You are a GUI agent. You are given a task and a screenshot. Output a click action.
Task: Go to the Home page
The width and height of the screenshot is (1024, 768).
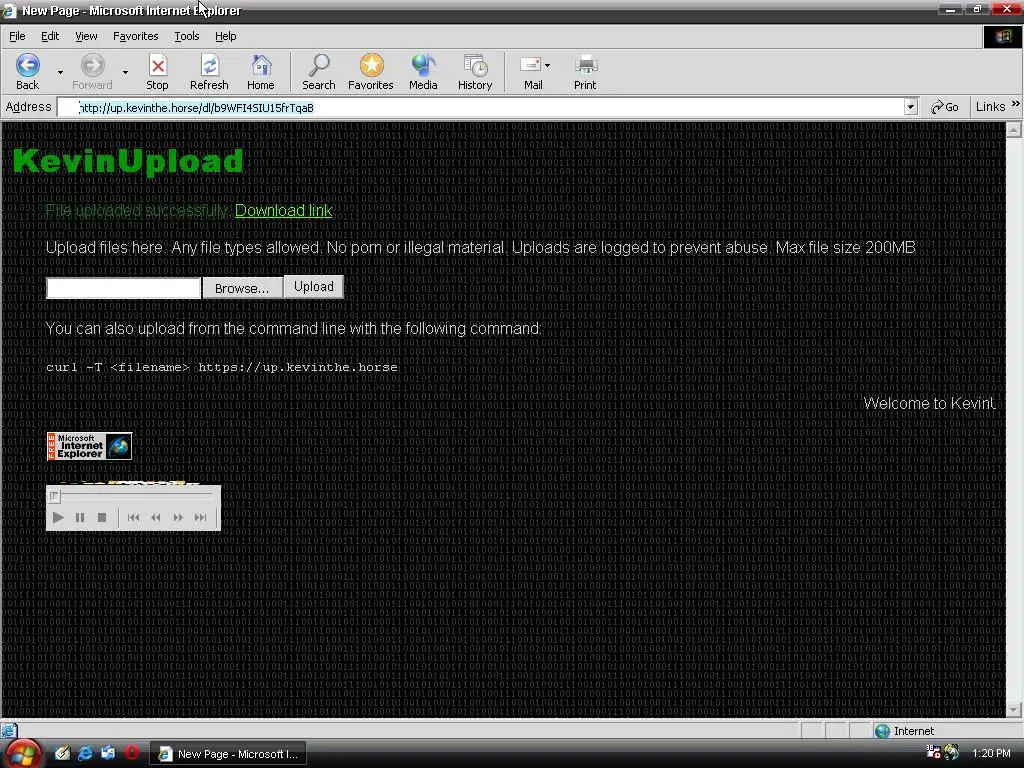coord(261,72)
